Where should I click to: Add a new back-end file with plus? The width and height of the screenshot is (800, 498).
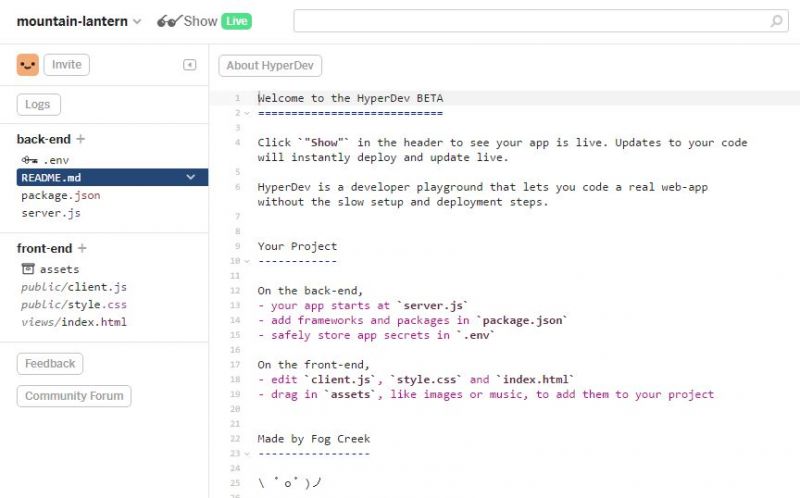click(81, 139)
